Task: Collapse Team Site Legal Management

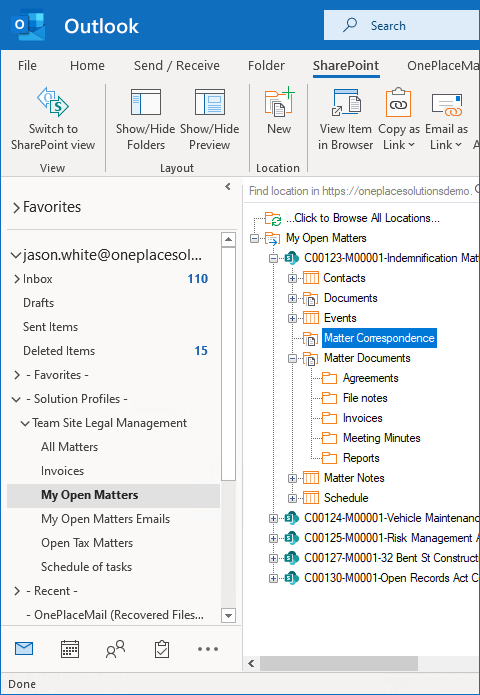Action: pyautogui.click(x=25, y=423)
